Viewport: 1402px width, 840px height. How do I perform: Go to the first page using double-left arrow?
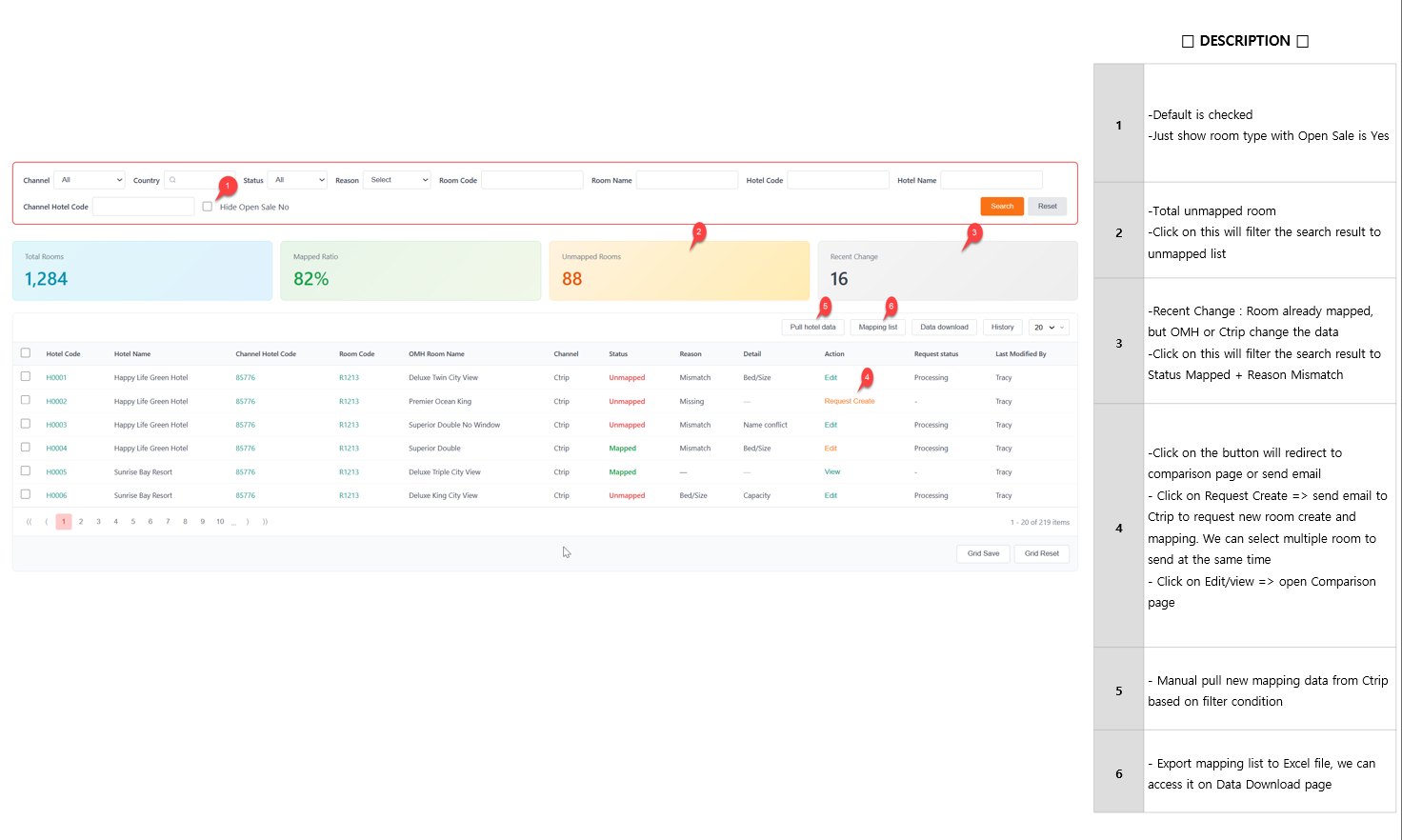[x=29, y=522]
